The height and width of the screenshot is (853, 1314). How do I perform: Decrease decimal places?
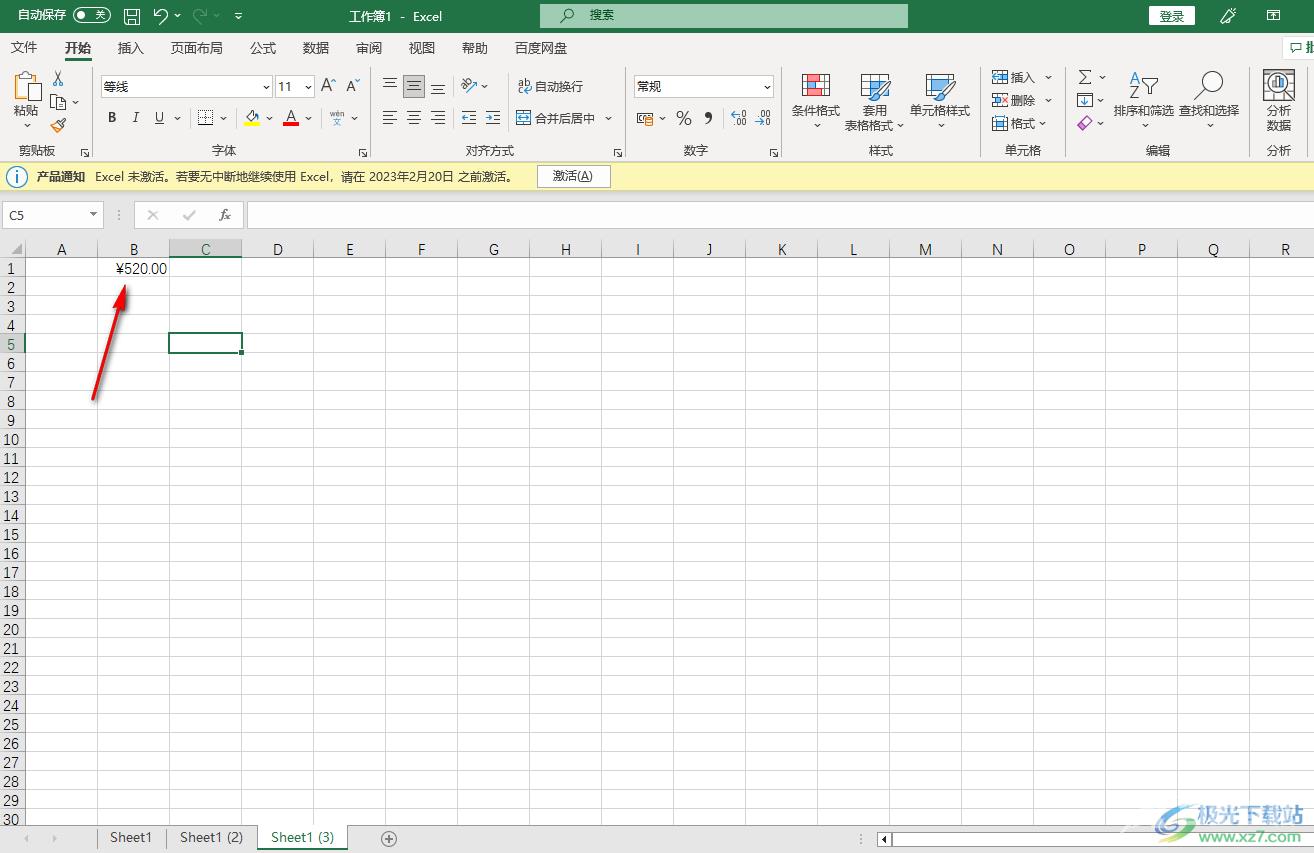pyautogui.click(x=765, y=118)
